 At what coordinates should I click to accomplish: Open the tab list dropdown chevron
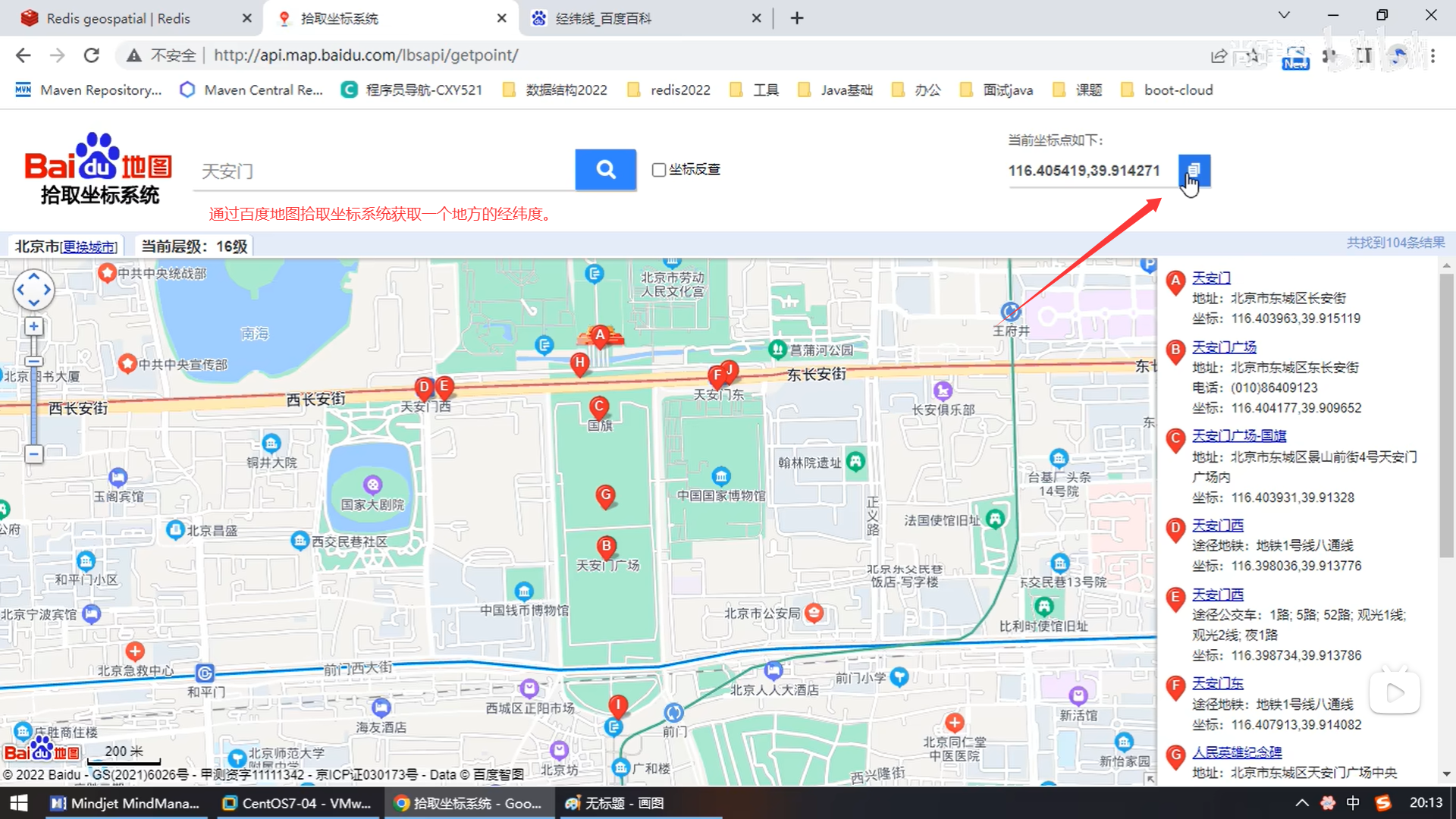(x=1284, y=15)
